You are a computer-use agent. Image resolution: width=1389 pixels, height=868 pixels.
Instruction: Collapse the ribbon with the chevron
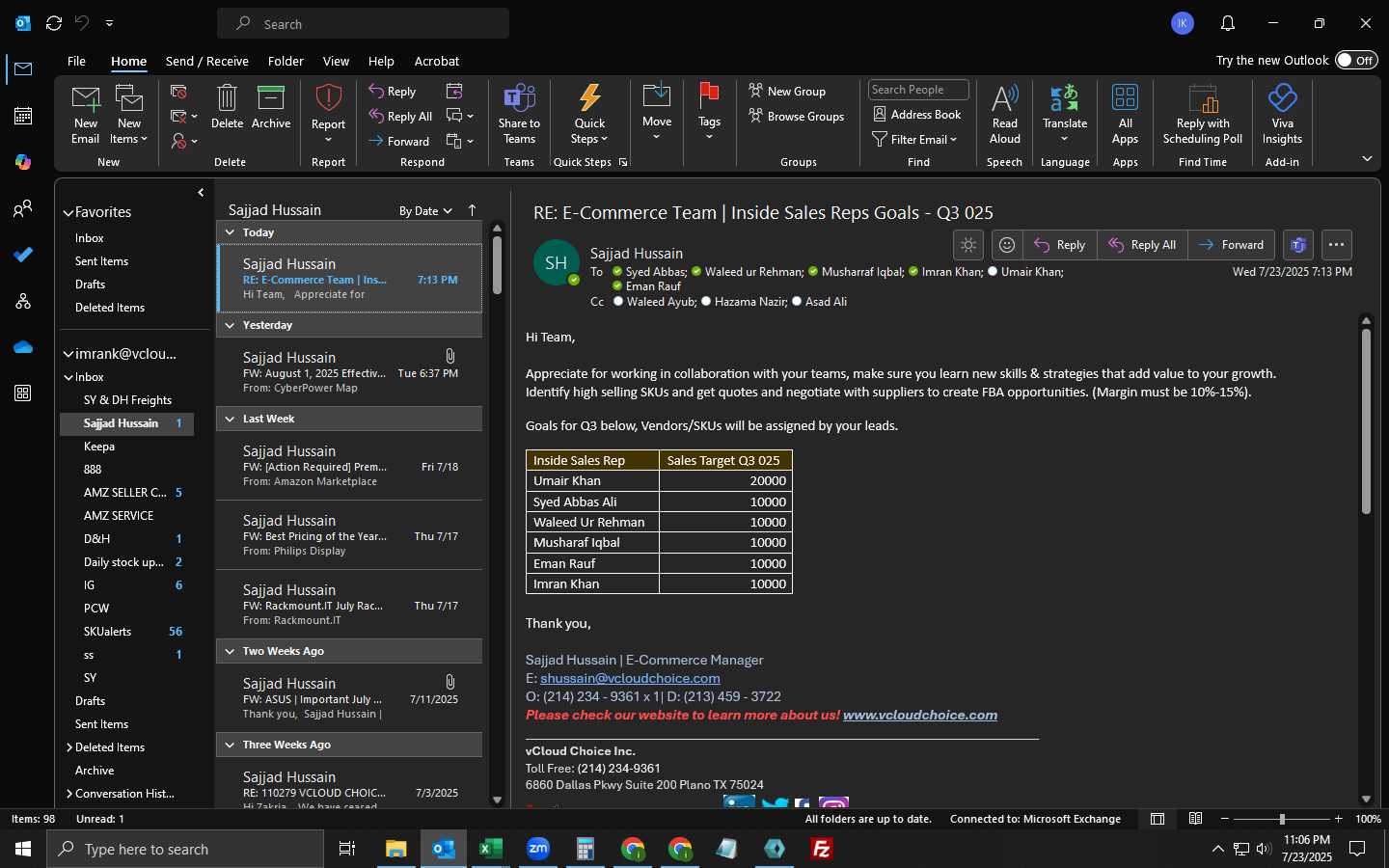(1367, 158)
